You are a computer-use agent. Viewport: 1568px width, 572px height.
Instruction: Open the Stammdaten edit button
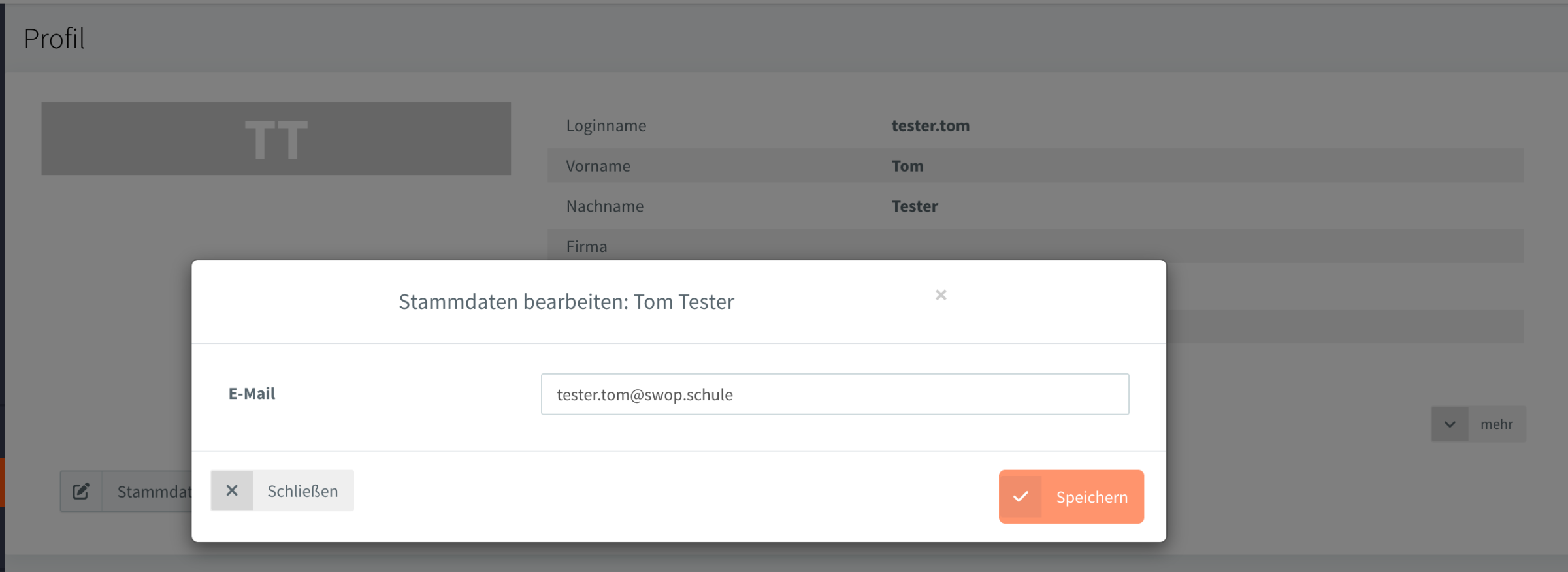126,491
